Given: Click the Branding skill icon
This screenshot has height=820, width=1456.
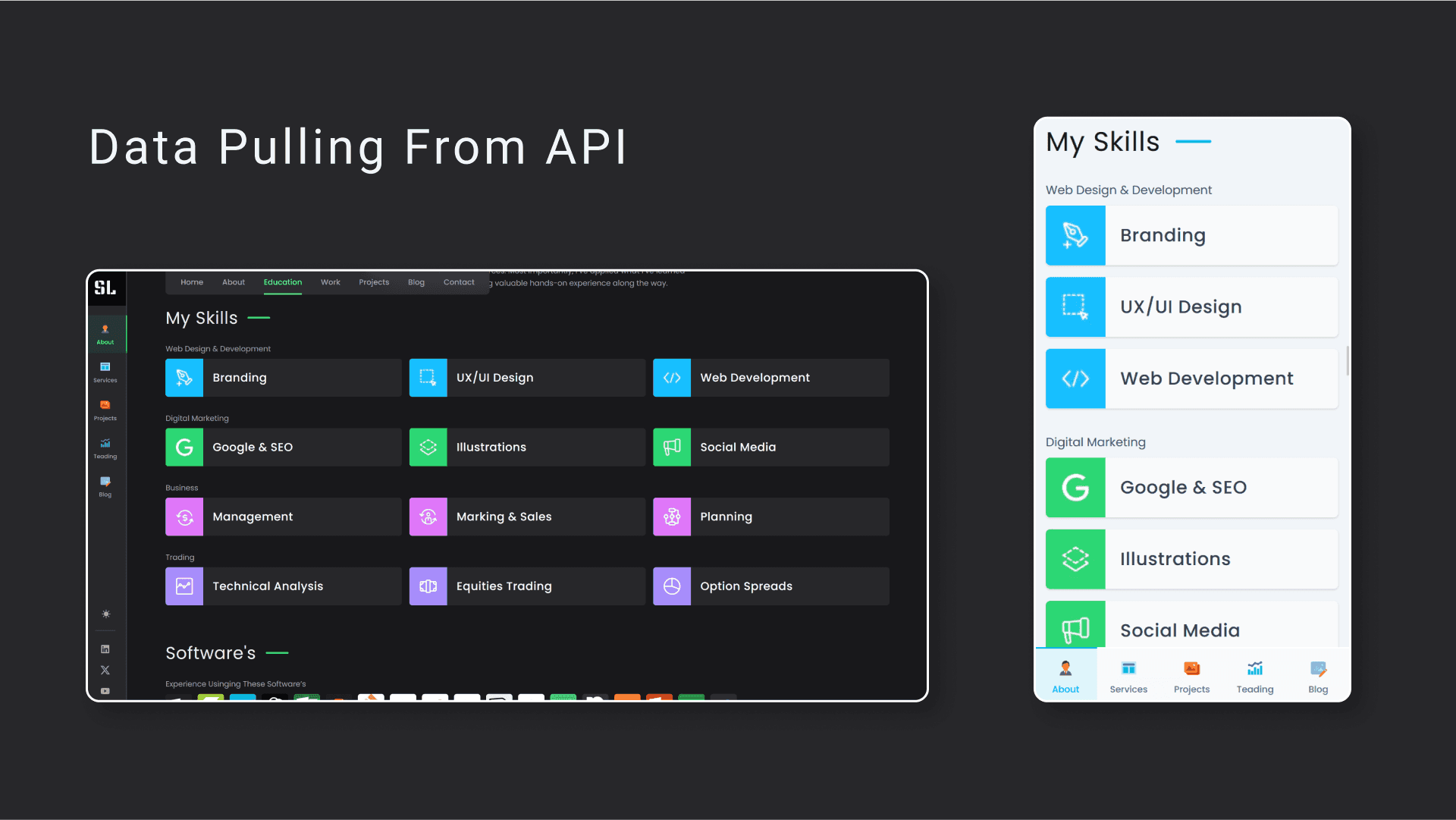Looking at the screenshot, I should coord(184,377).
